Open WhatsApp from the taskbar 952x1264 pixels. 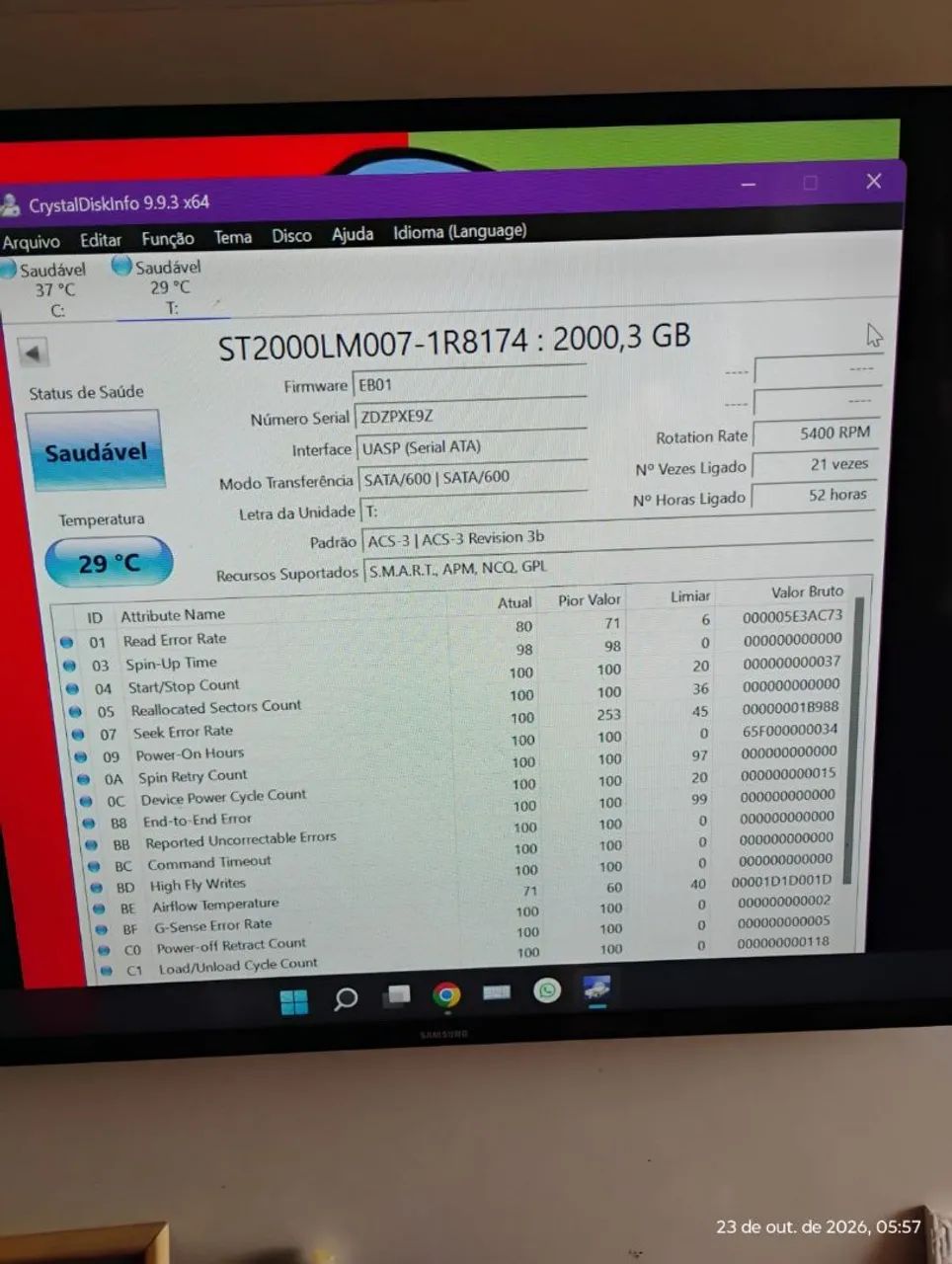coord(546,990)
